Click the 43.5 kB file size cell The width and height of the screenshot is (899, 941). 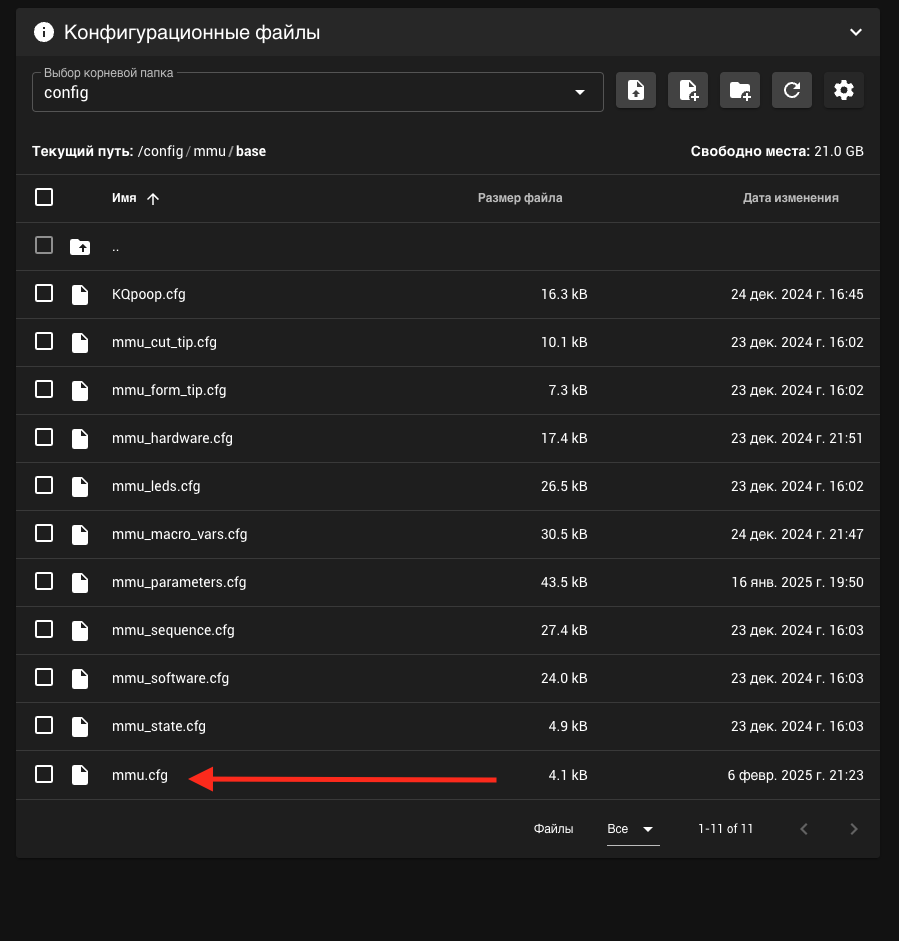(x=564, y=583)
